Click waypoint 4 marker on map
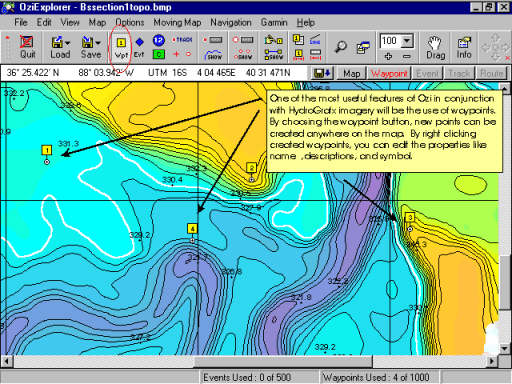This screenshot has width=512, height=384. [192, 229]
